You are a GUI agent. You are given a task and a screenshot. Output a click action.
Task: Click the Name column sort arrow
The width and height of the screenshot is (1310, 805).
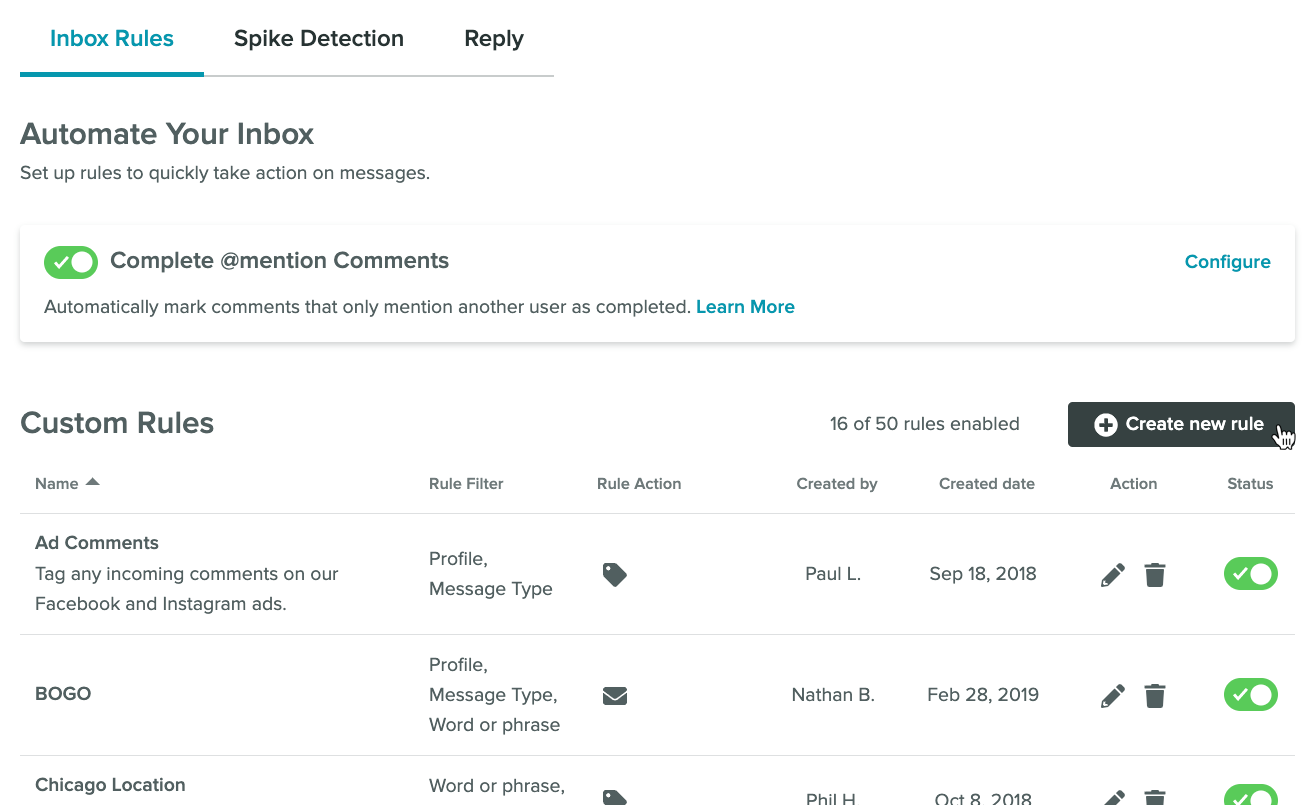tap(92, 482)
